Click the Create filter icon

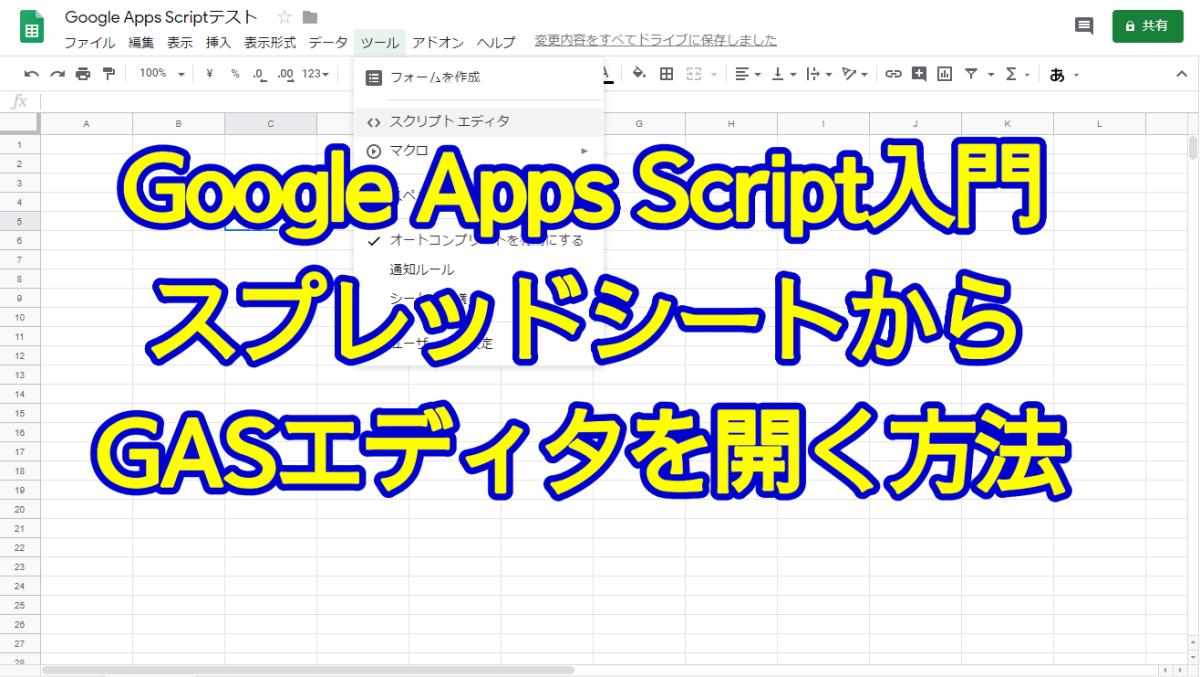pyautogui.click(x=971, y=73)
